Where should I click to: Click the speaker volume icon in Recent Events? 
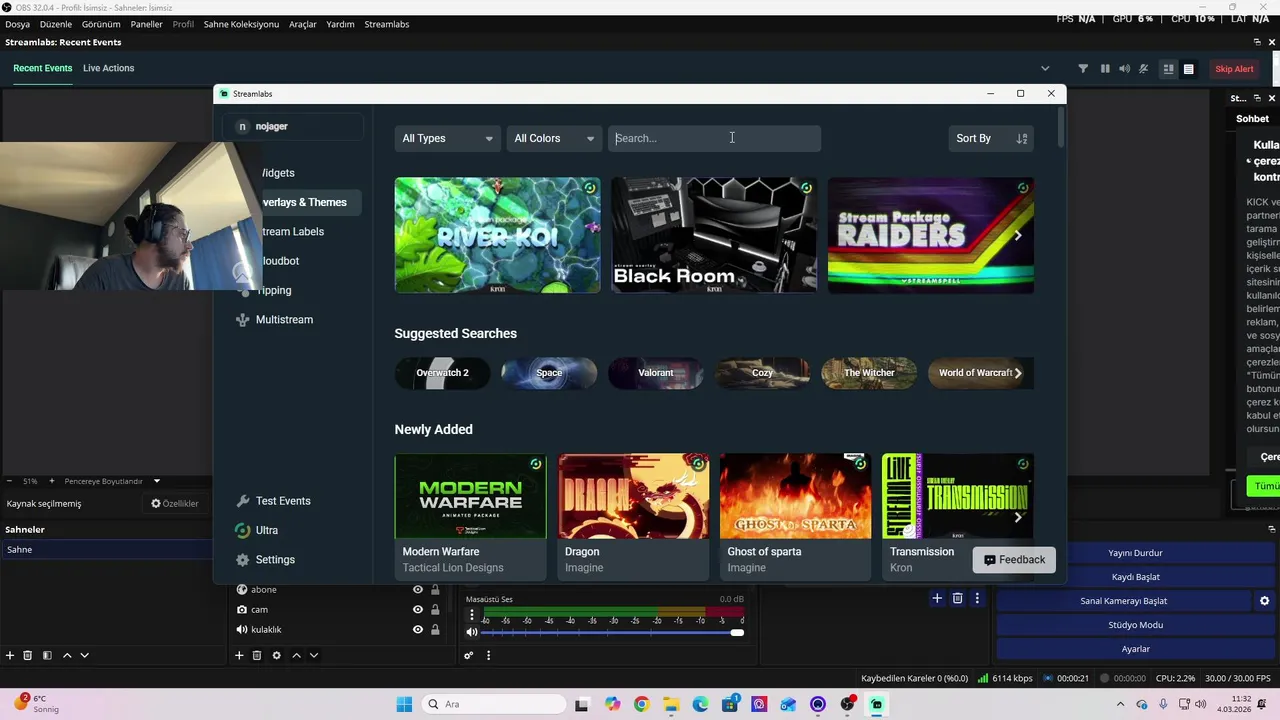pyautogui.click(x=1125, y=69)
